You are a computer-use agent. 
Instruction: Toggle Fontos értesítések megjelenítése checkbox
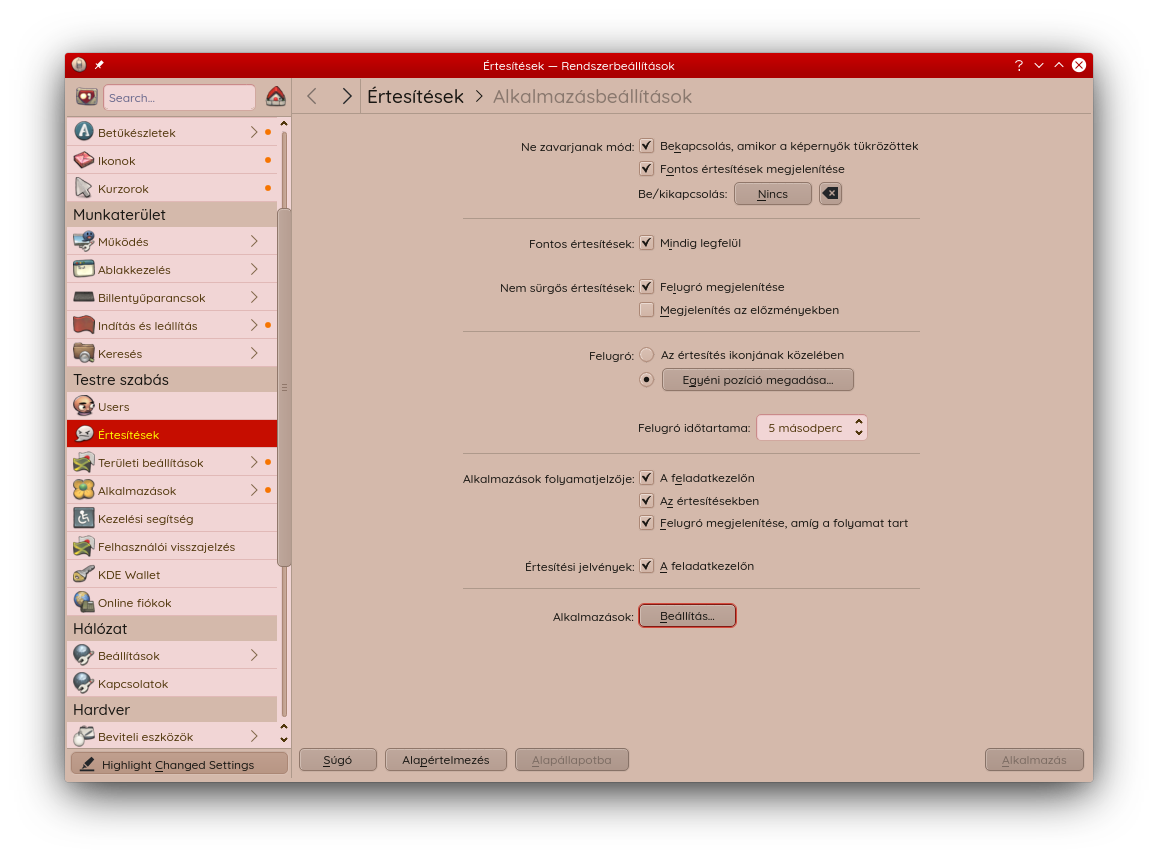pyautogui.click(x=646, y=168)
